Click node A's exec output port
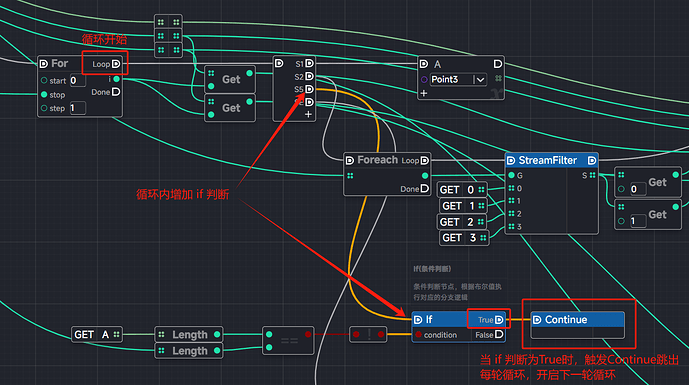This screenshot has height=385, width=689. (x=498, y=64)
